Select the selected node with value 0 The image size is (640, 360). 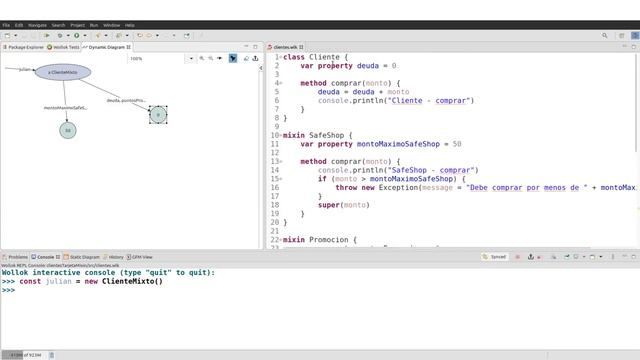click(x=158, y=115)
